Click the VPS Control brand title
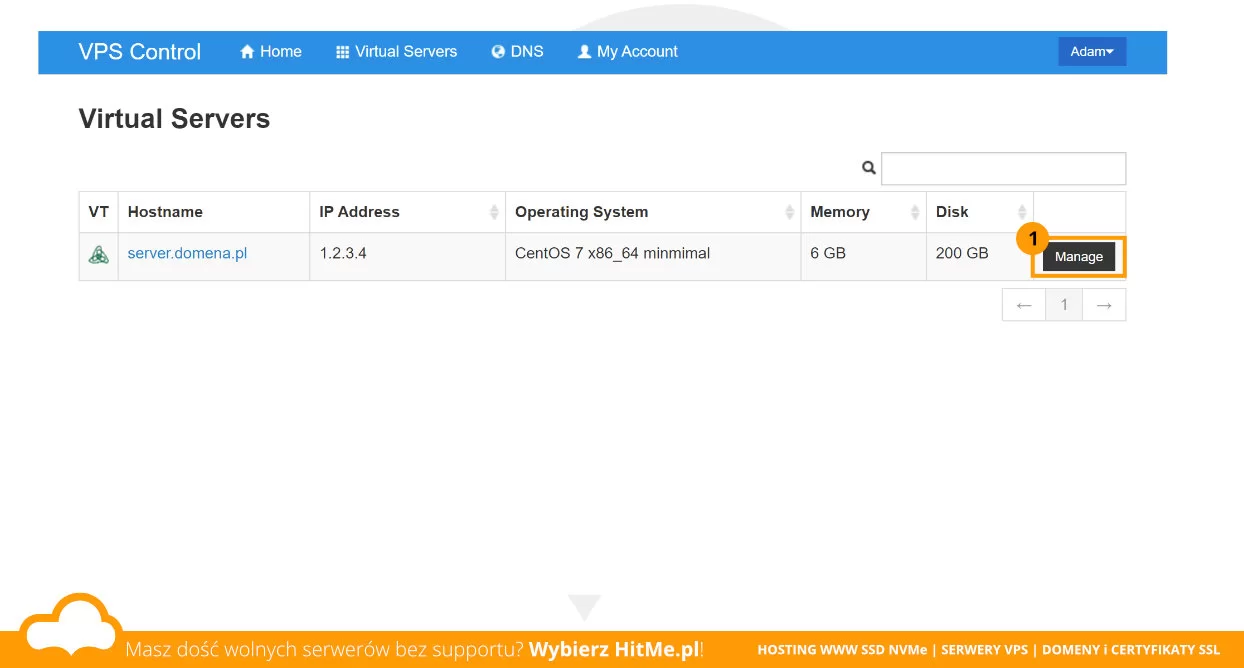The image size is (1244, 668). coord(140,52)
